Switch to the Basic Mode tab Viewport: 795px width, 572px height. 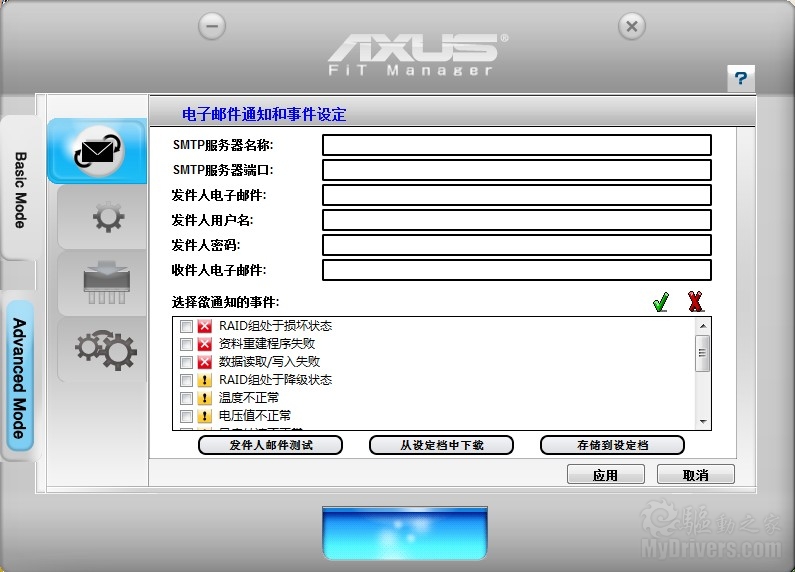pos(19,190)
